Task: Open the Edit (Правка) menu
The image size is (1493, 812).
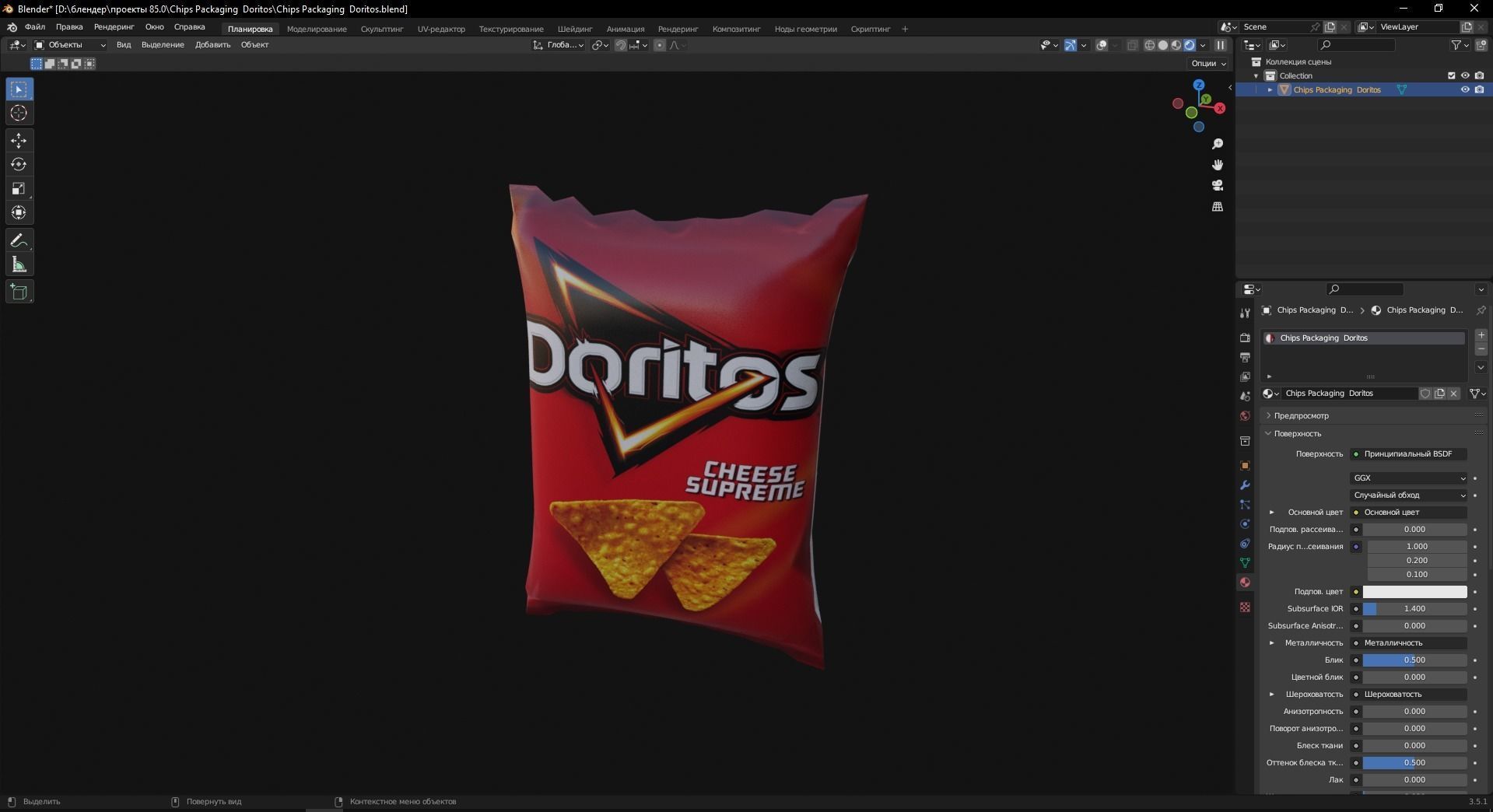Action: [69, 26]
